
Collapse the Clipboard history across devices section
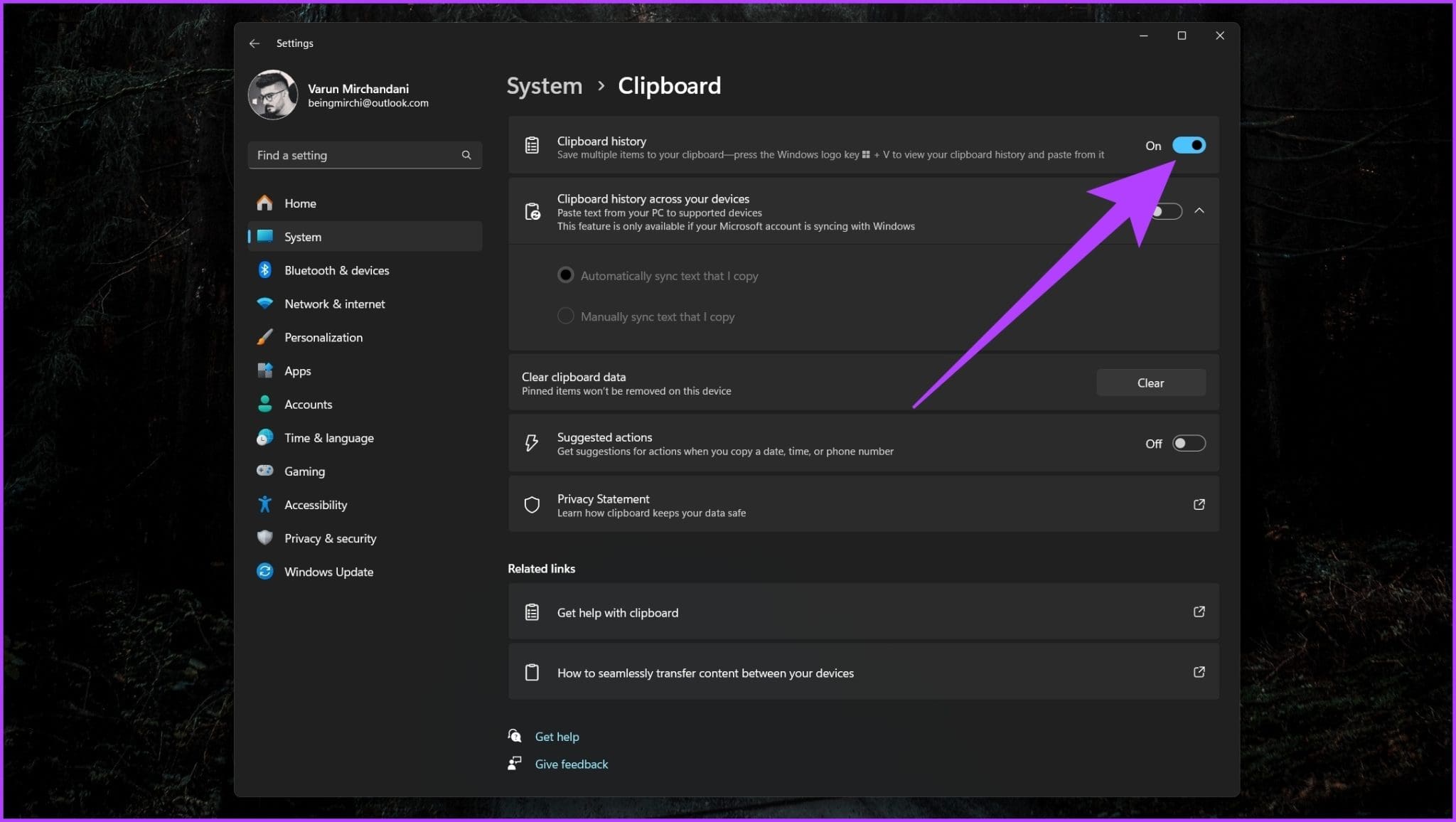pos(1199,210)
